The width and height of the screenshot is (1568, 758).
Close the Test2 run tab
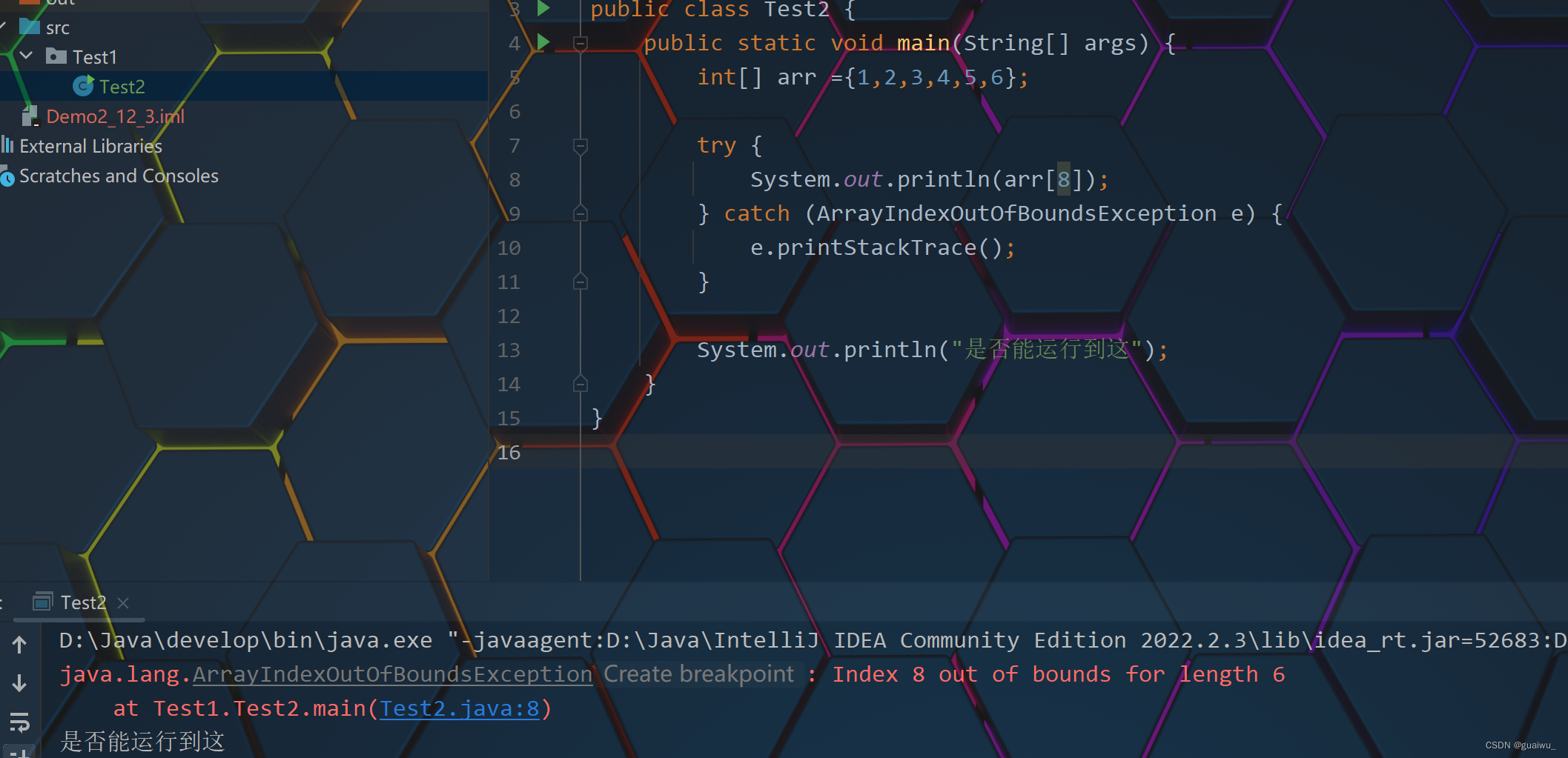[x=123, y=603]
